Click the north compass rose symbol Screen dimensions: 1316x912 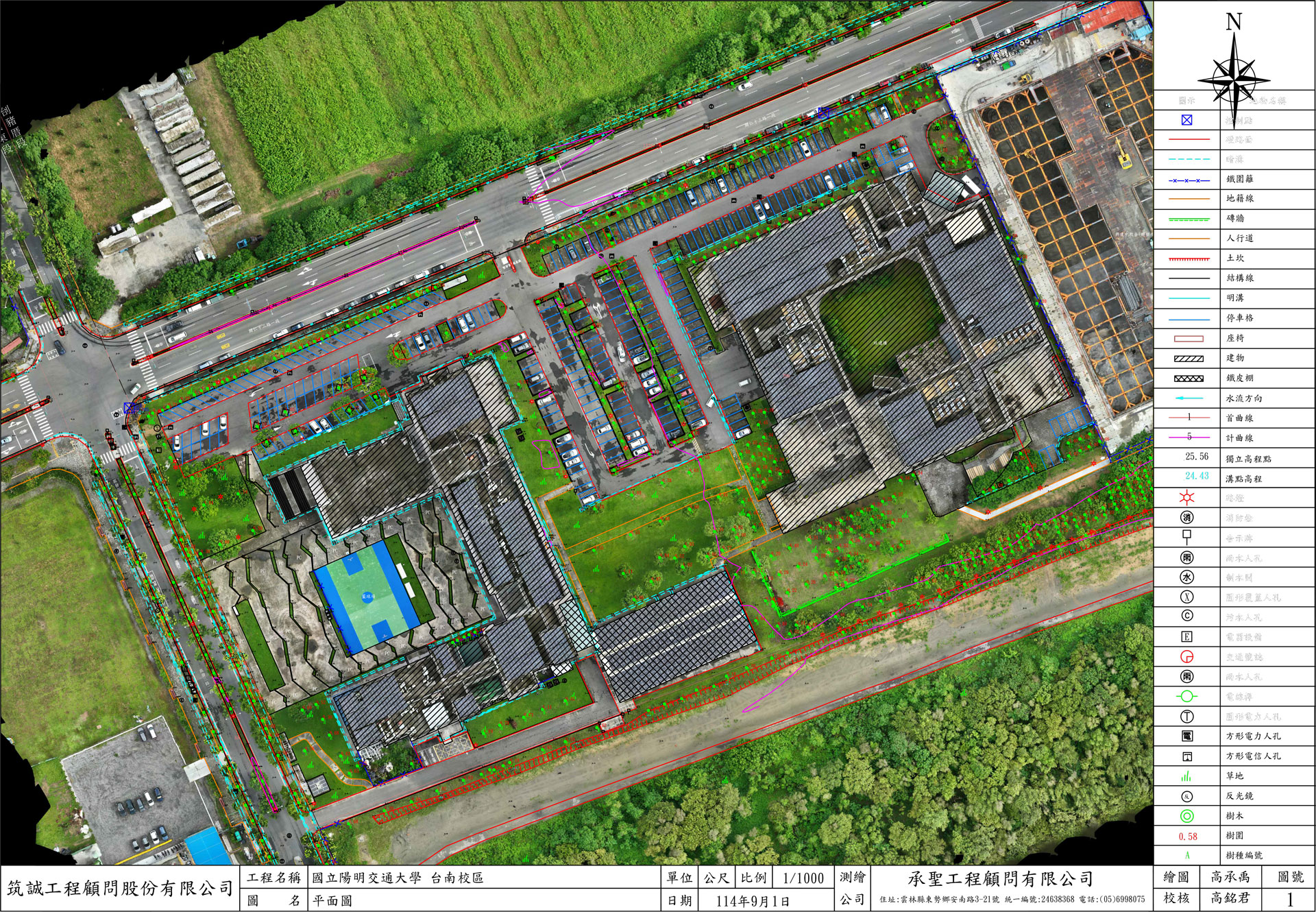[x=1233, y=81]
